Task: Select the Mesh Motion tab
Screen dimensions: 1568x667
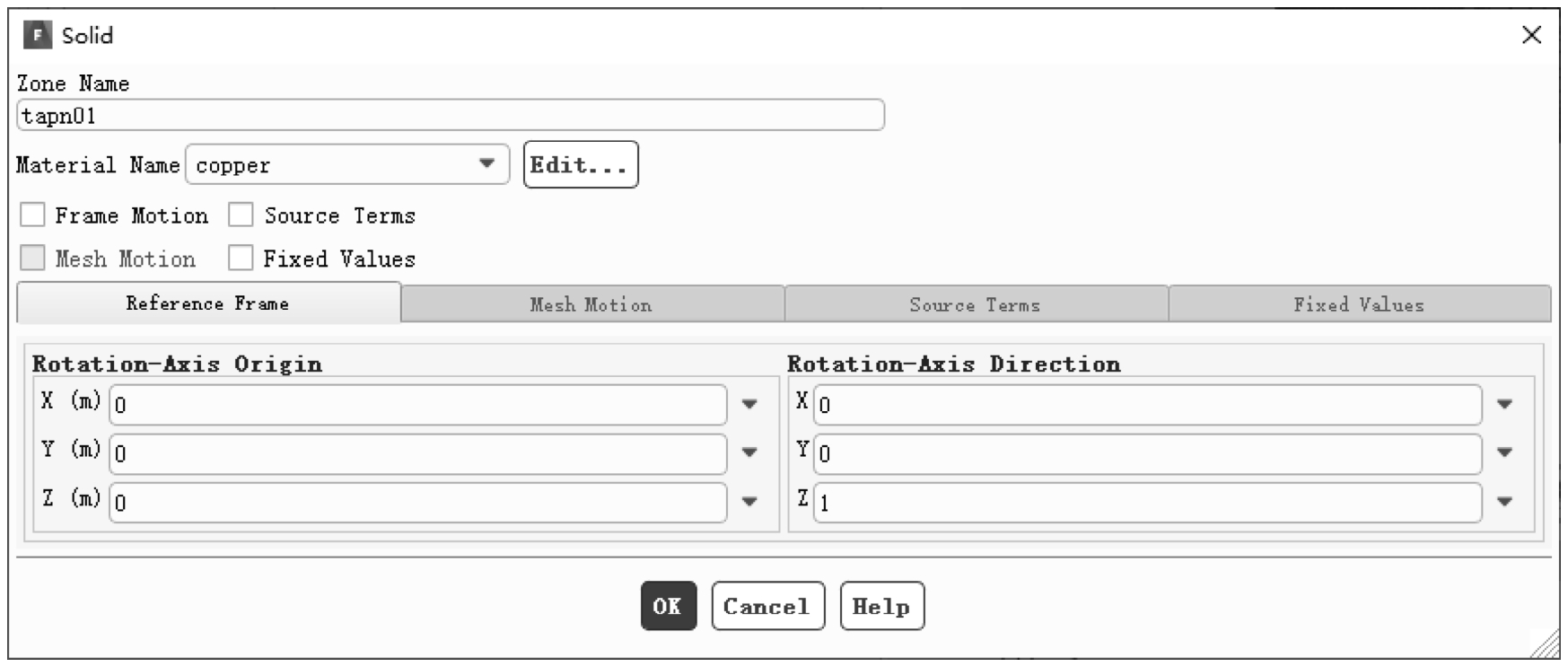Action: tap(592, 304)
